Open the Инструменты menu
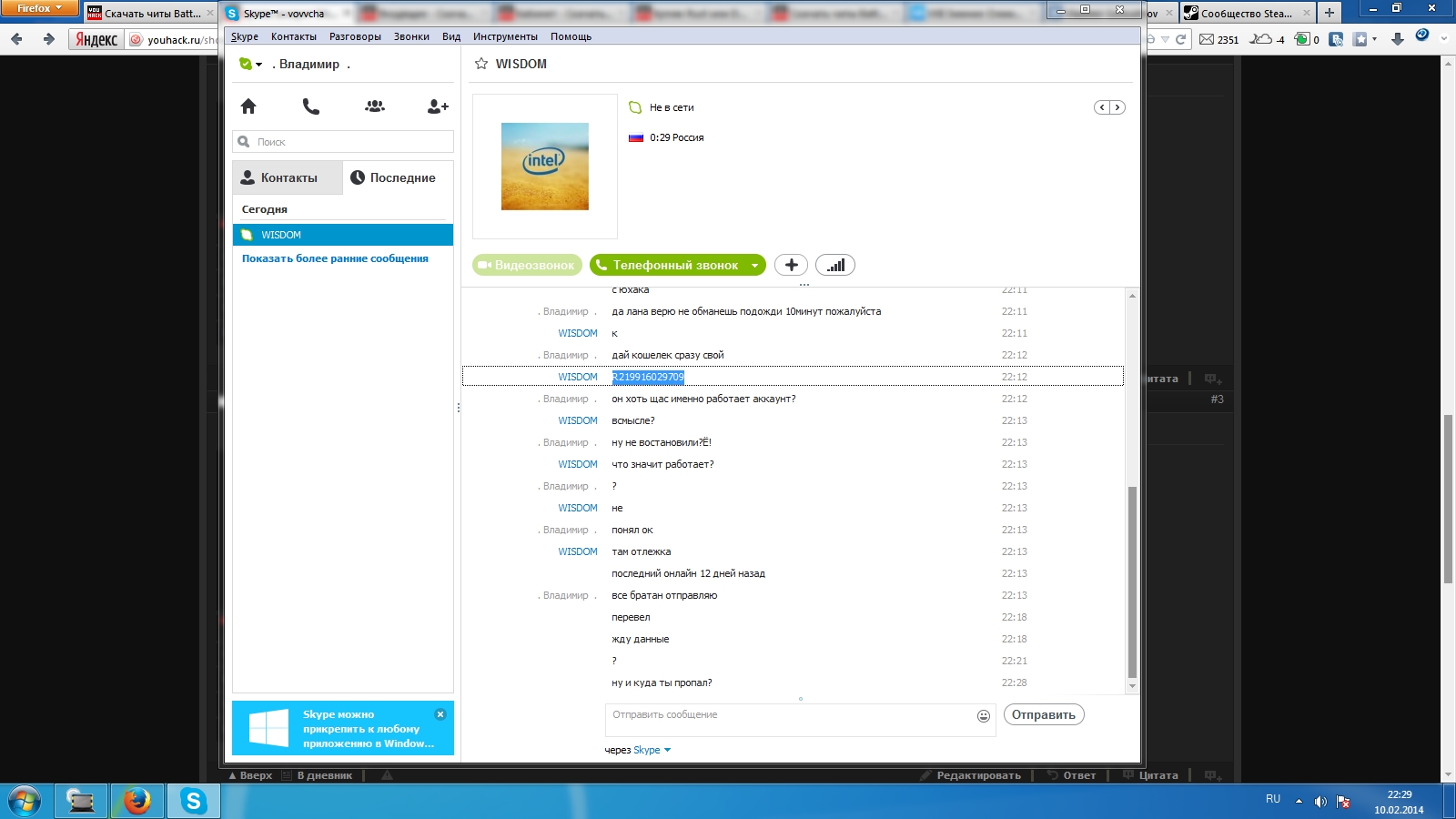This screenshot has width=1456, height=819. (x=505, y=36)
